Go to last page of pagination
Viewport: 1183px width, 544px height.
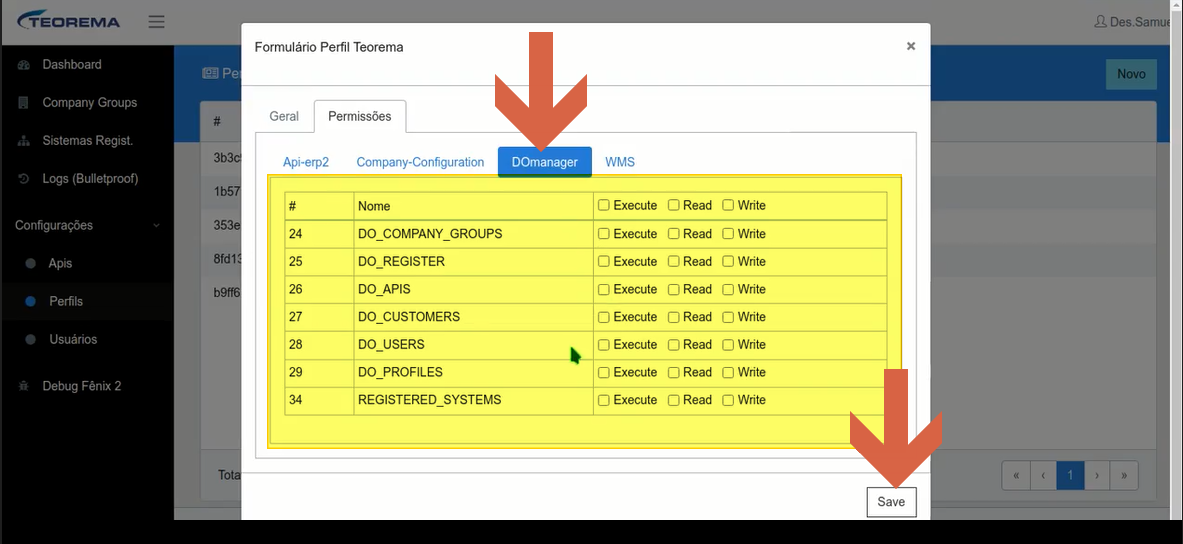click(x=1124, y=475)
